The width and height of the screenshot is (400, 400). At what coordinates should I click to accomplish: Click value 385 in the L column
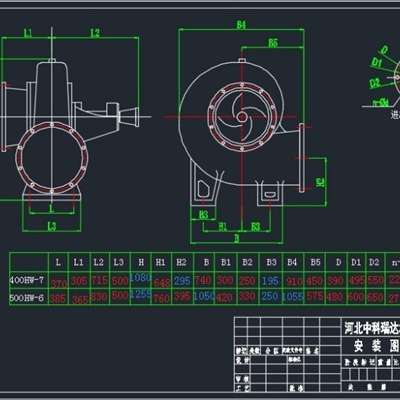[58, 298]
